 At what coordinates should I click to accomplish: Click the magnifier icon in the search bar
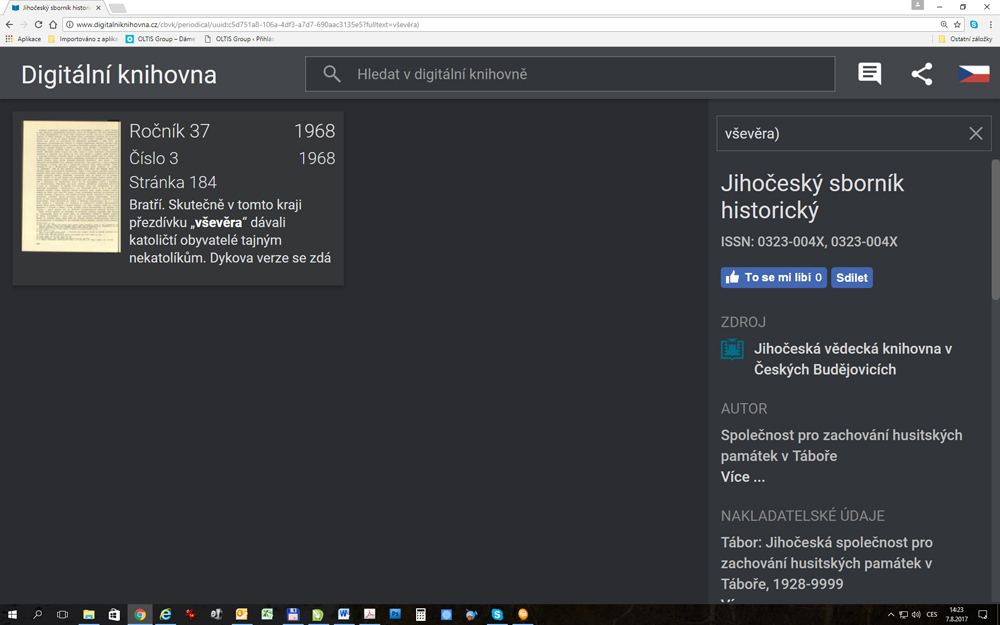332,74
